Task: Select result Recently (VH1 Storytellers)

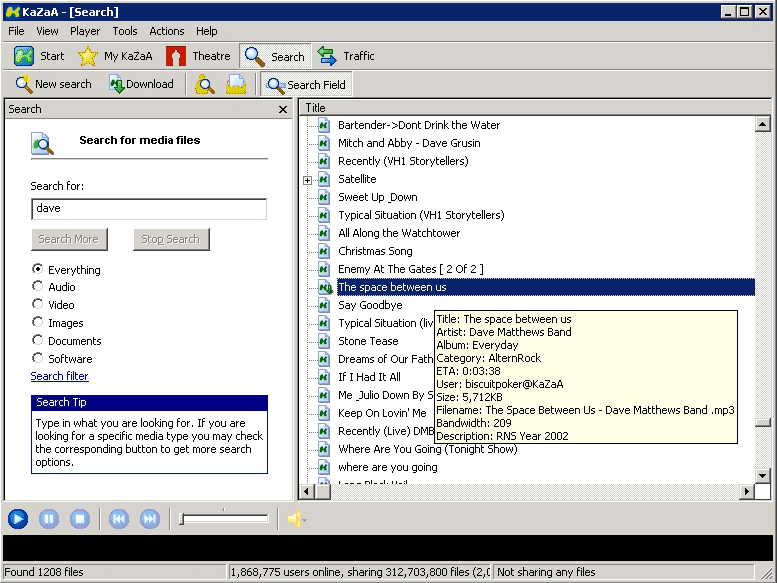Action: pos(403,161)
